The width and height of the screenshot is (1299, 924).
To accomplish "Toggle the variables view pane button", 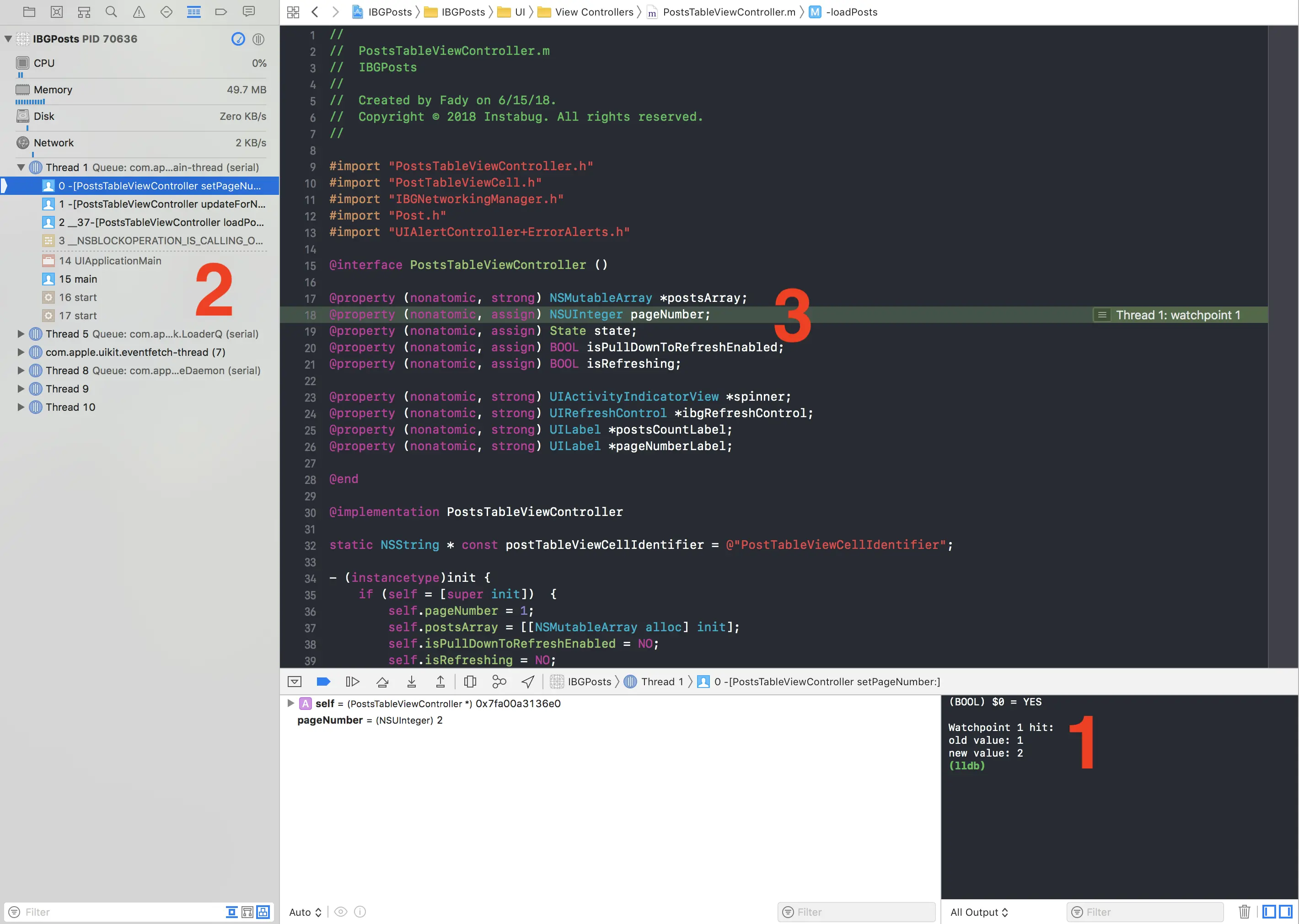I will pyautogui.click(x=1269, y=912).
